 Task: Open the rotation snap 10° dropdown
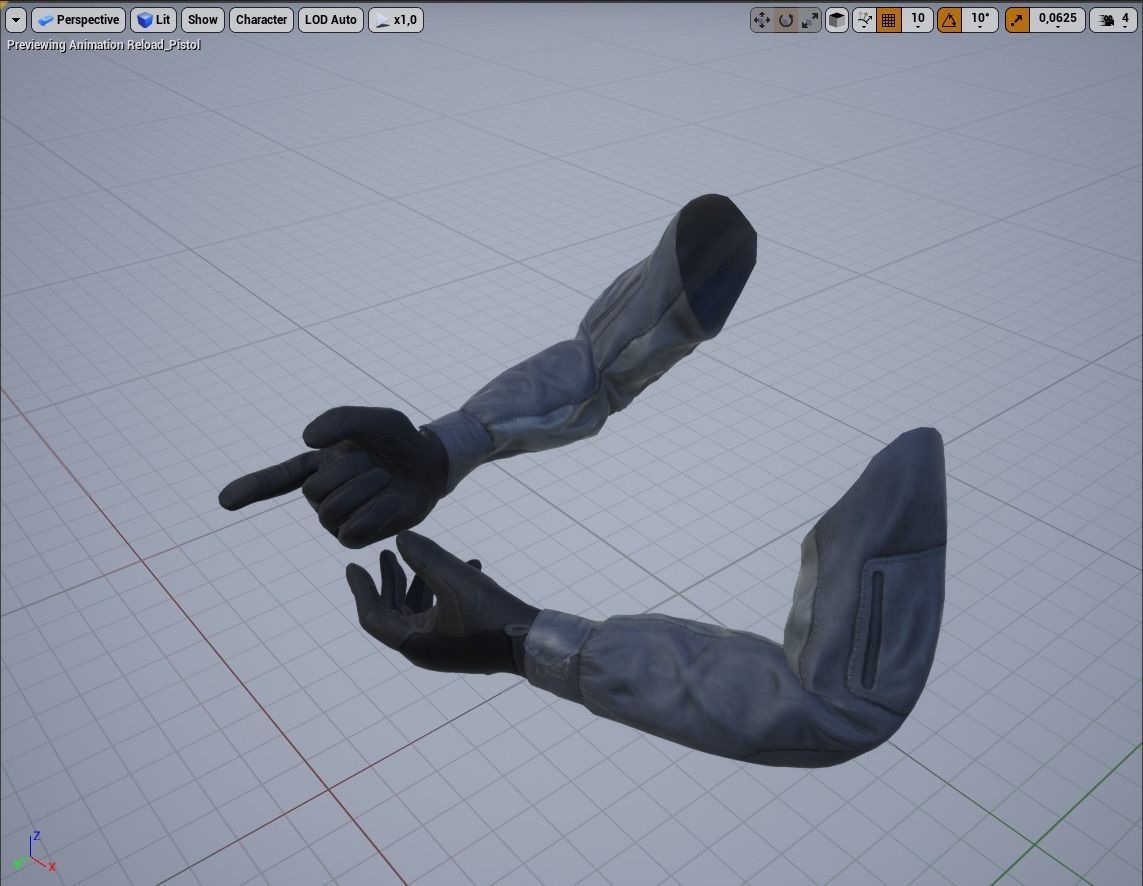tap(980, 20)
